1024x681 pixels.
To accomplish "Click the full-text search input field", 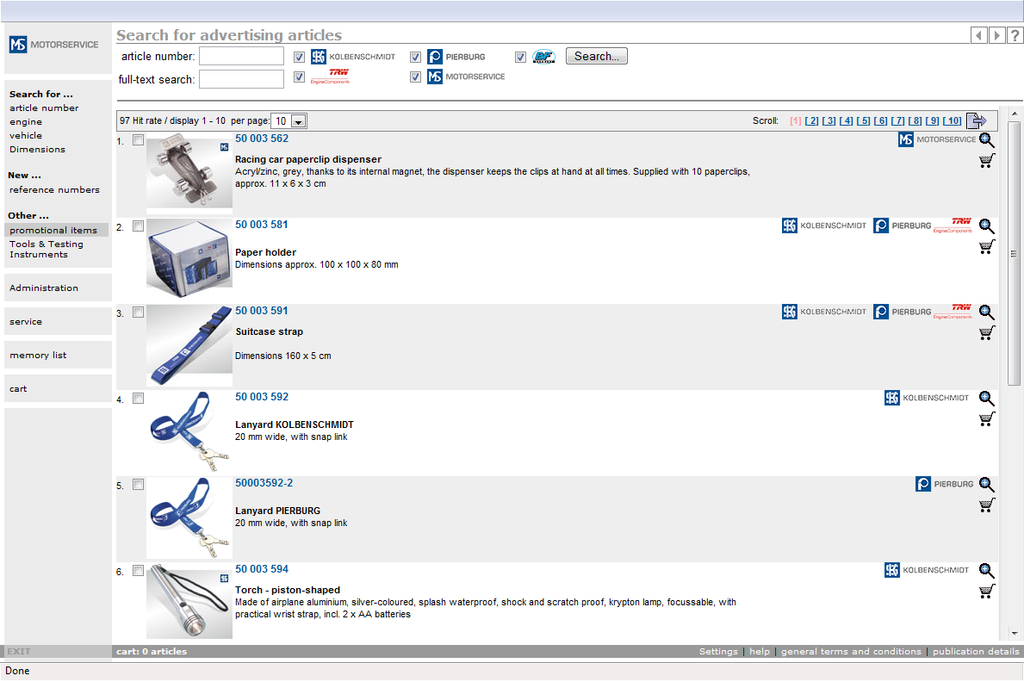I will (x=241, y=79).
